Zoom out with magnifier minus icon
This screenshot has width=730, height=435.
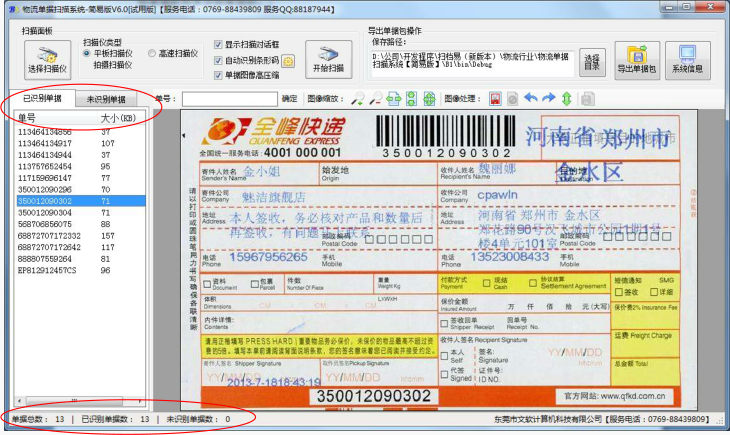pos(376,99)
